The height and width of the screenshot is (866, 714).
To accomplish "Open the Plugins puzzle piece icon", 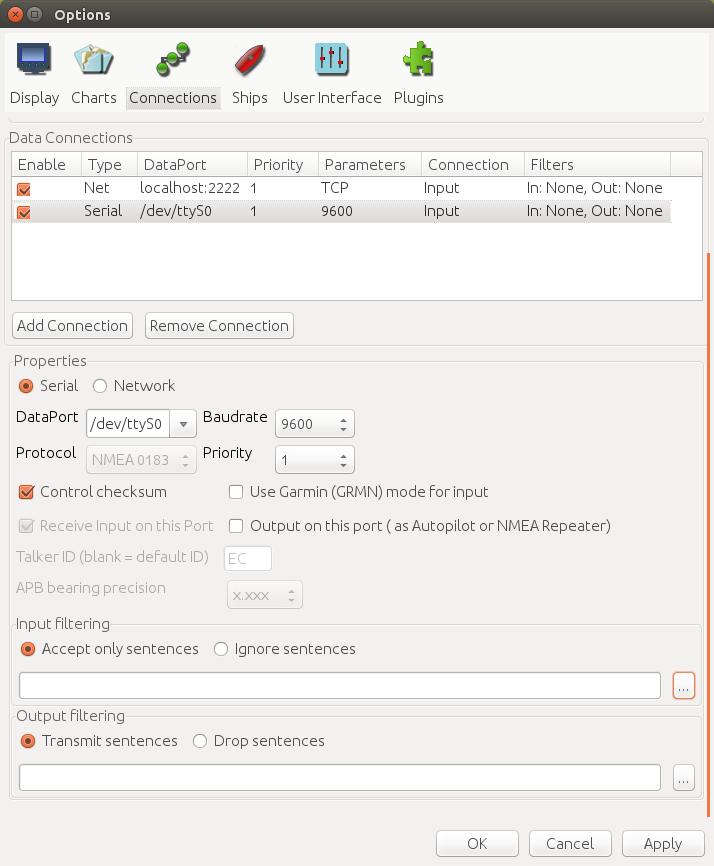I will coord(419,59).
